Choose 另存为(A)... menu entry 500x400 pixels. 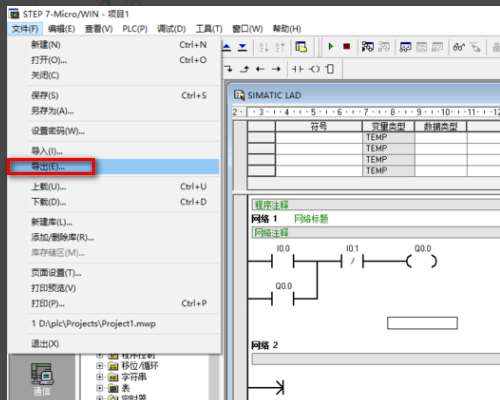coord(113,111)
